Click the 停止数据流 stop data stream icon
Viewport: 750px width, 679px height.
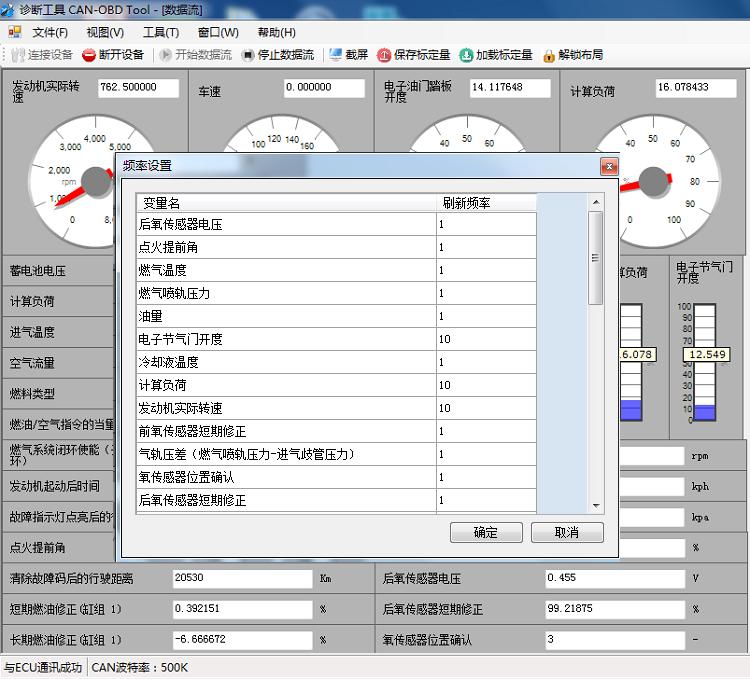pyautogui.click(x=248, y=55)
